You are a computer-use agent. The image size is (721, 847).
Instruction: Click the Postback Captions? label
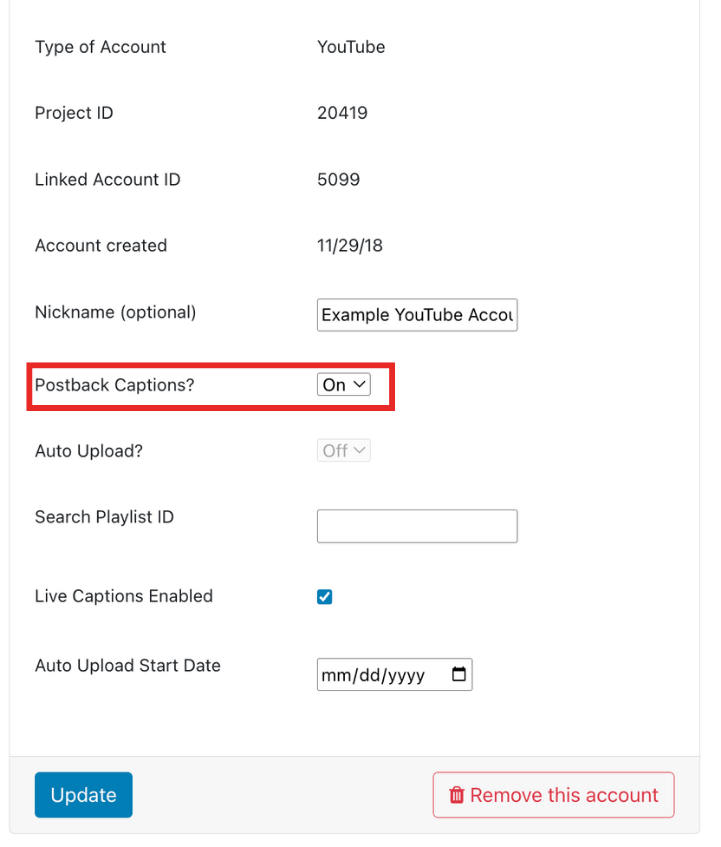[x=114, y=385]
